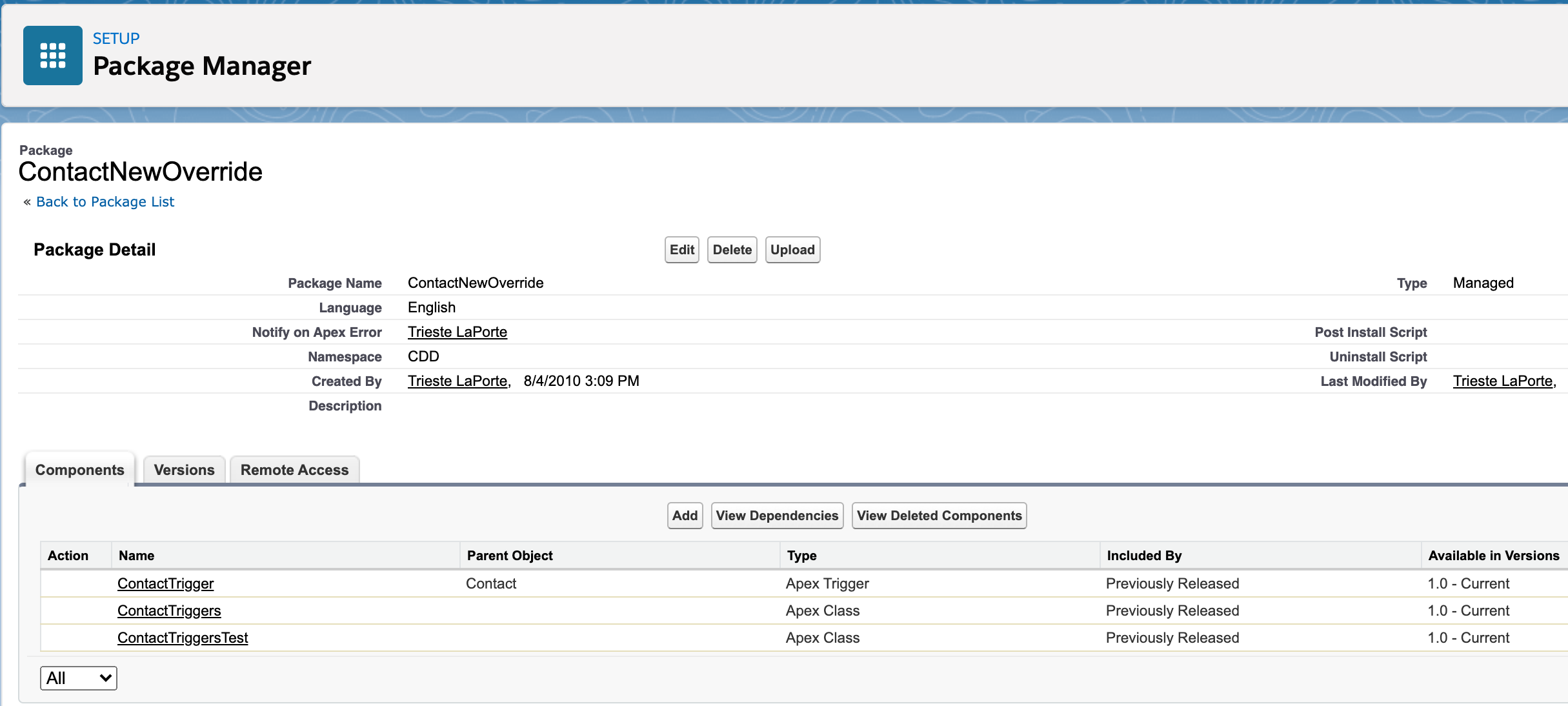Click 1.0 - Current in ContactTriggersTest row
This screenshot has height=706, width=1568.
click(x=1469, y=638)
